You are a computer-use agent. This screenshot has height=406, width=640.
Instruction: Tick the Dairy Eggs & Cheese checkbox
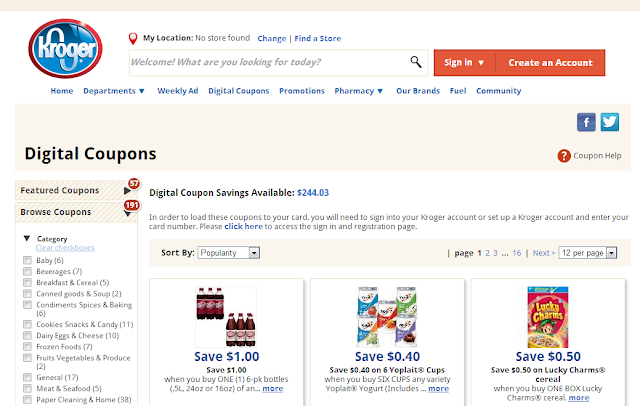click(x=27, y=335)
